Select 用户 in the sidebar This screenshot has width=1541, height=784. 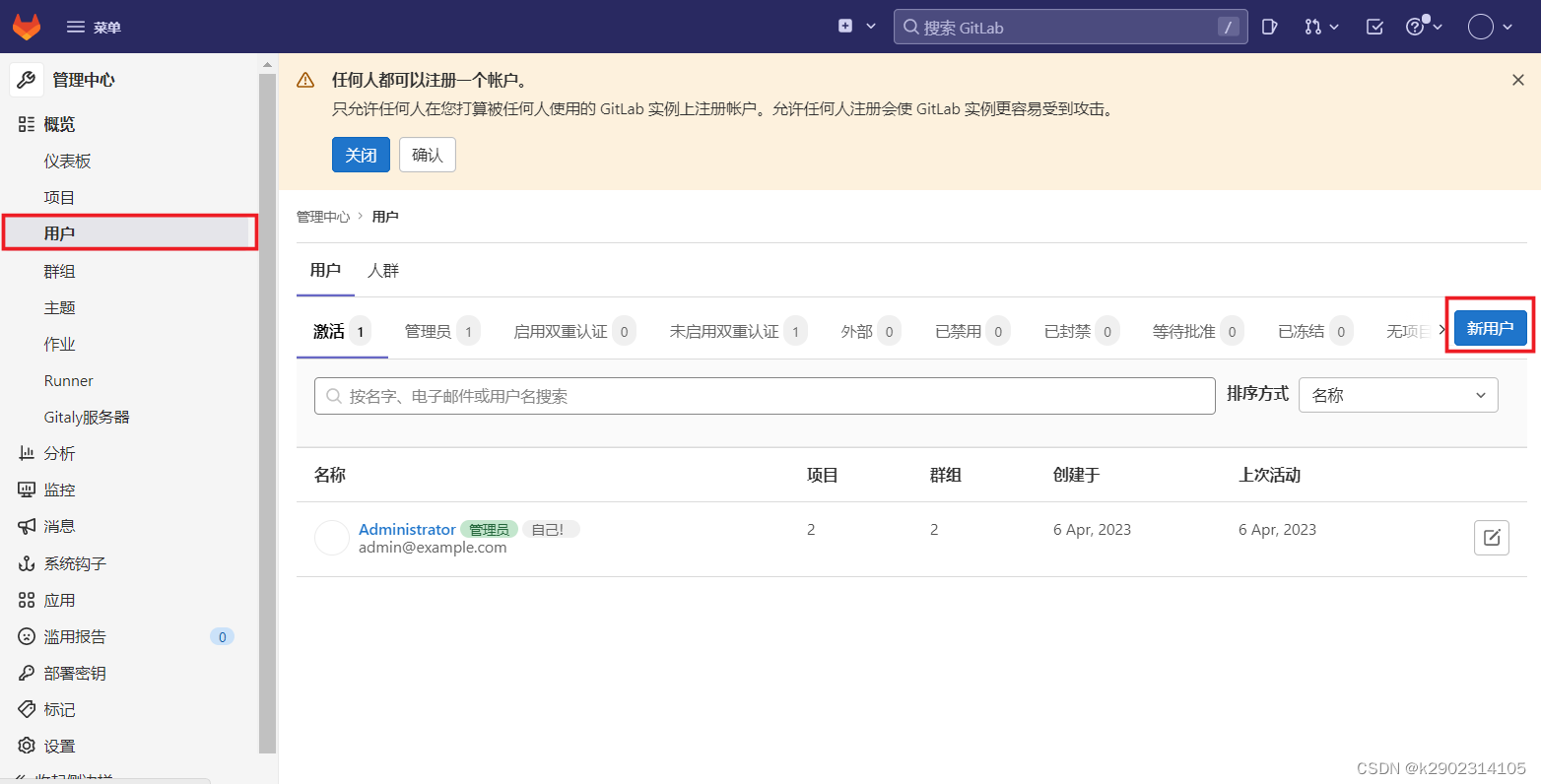pos(129,233)
